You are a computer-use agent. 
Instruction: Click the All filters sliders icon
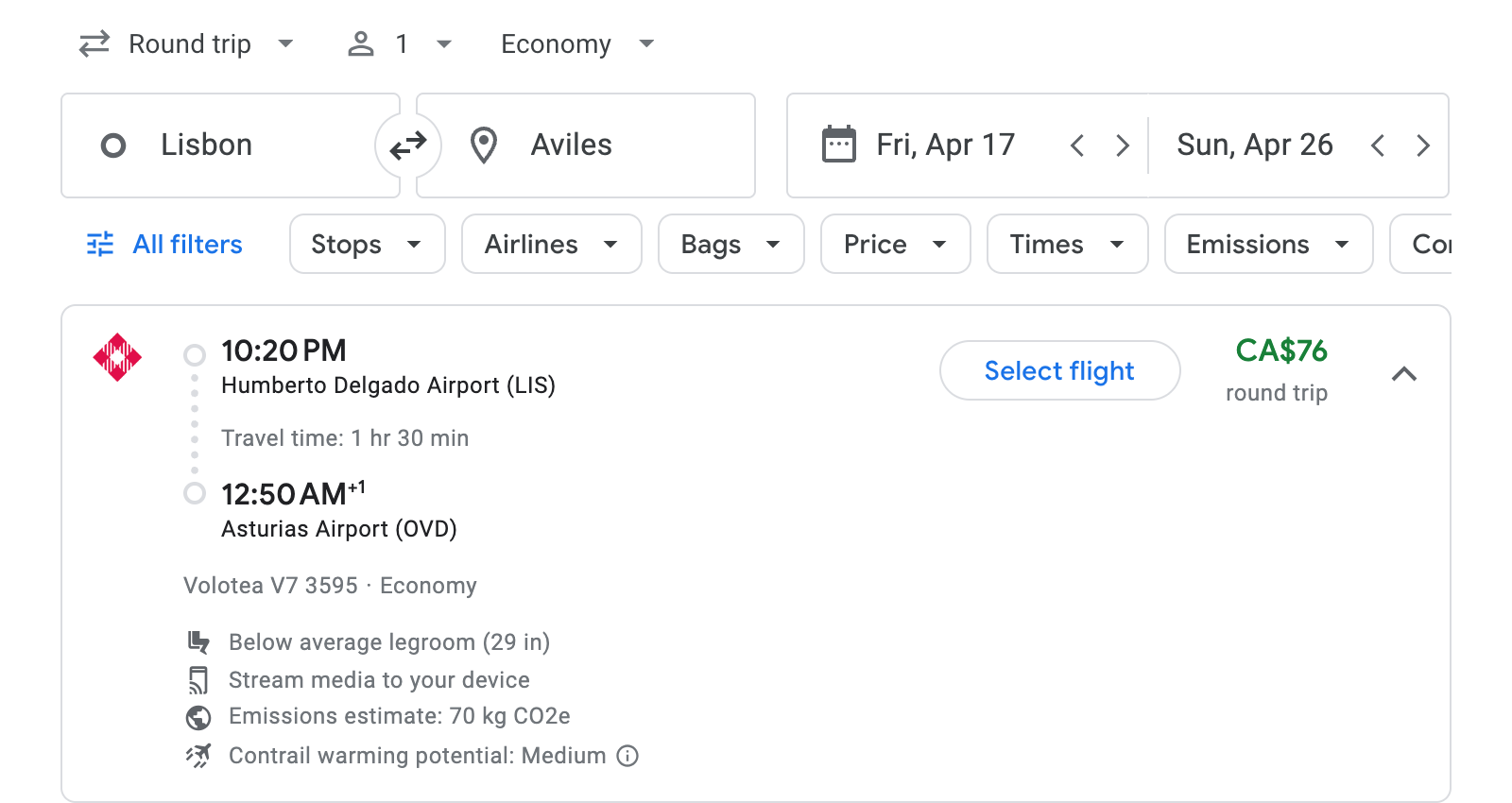tap(99, 244)
